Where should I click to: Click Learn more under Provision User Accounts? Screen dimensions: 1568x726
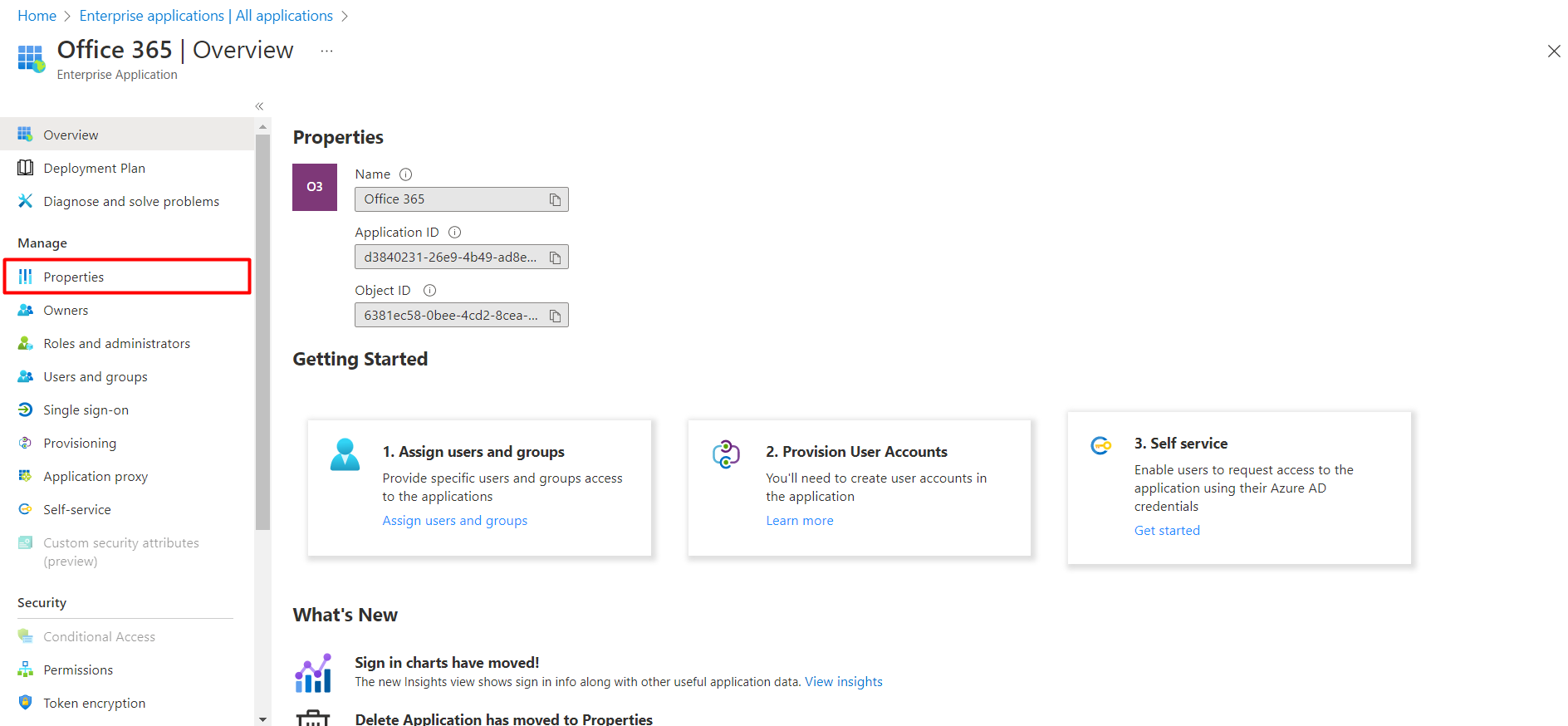(x=799, y=521)
